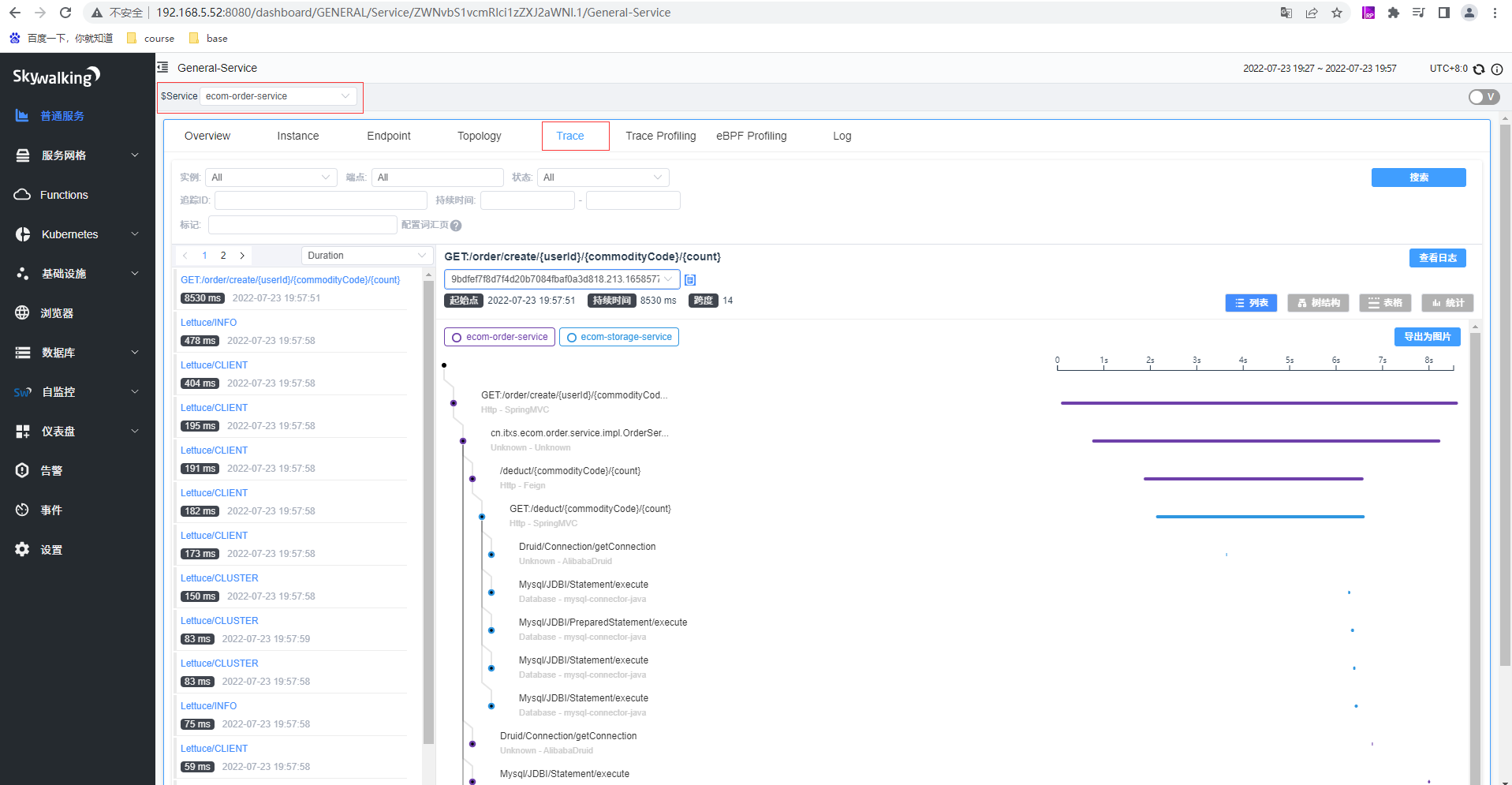
Task: Switch to the Instance tab
Action: pos(298,136)
